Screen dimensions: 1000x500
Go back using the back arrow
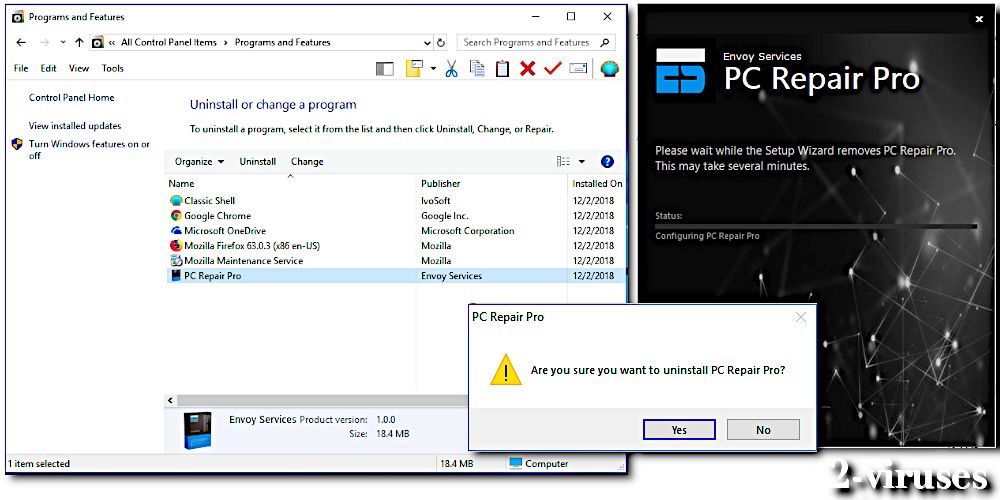tap(21, 43)
